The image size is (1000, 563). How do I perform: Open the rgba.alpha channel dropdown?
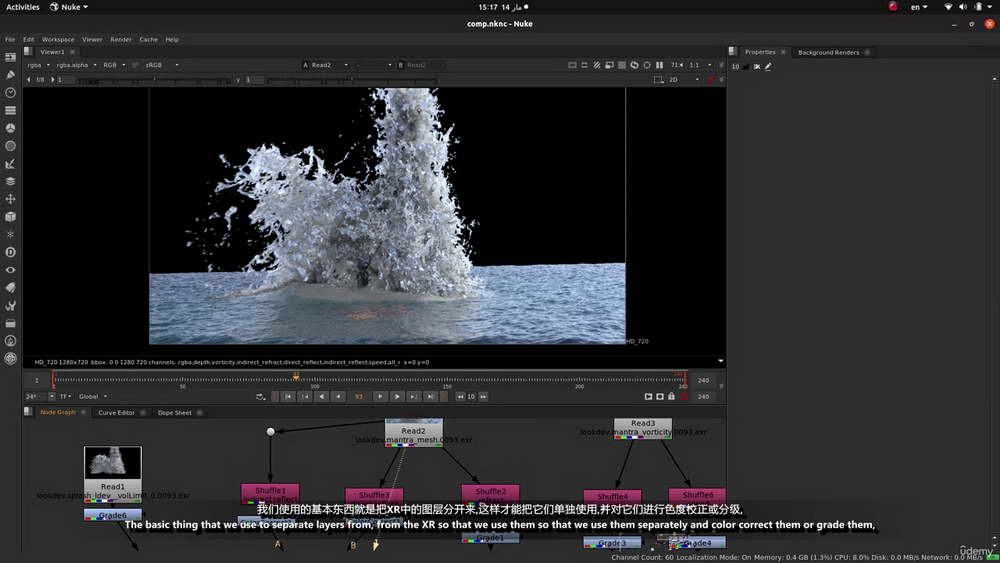point(76,65)
